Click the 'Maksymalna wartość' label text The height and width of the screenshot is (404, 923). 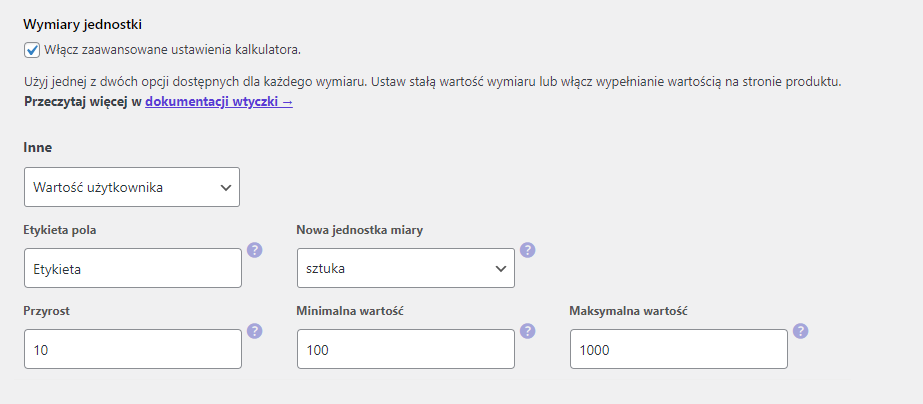629,312
